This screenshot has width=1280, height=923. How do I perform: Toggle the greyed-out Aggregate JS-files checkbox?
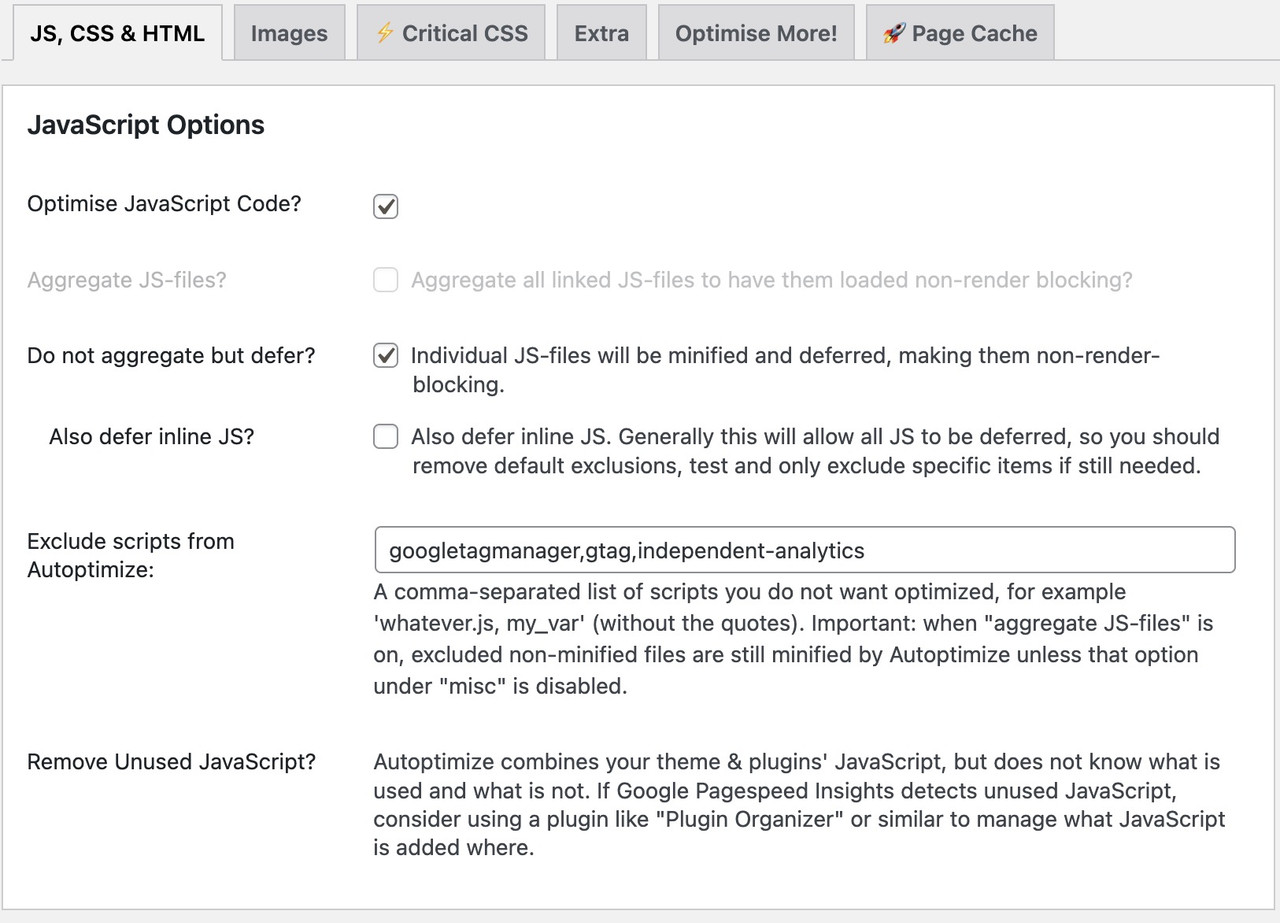pyautogui.click(x=386, y=280)
